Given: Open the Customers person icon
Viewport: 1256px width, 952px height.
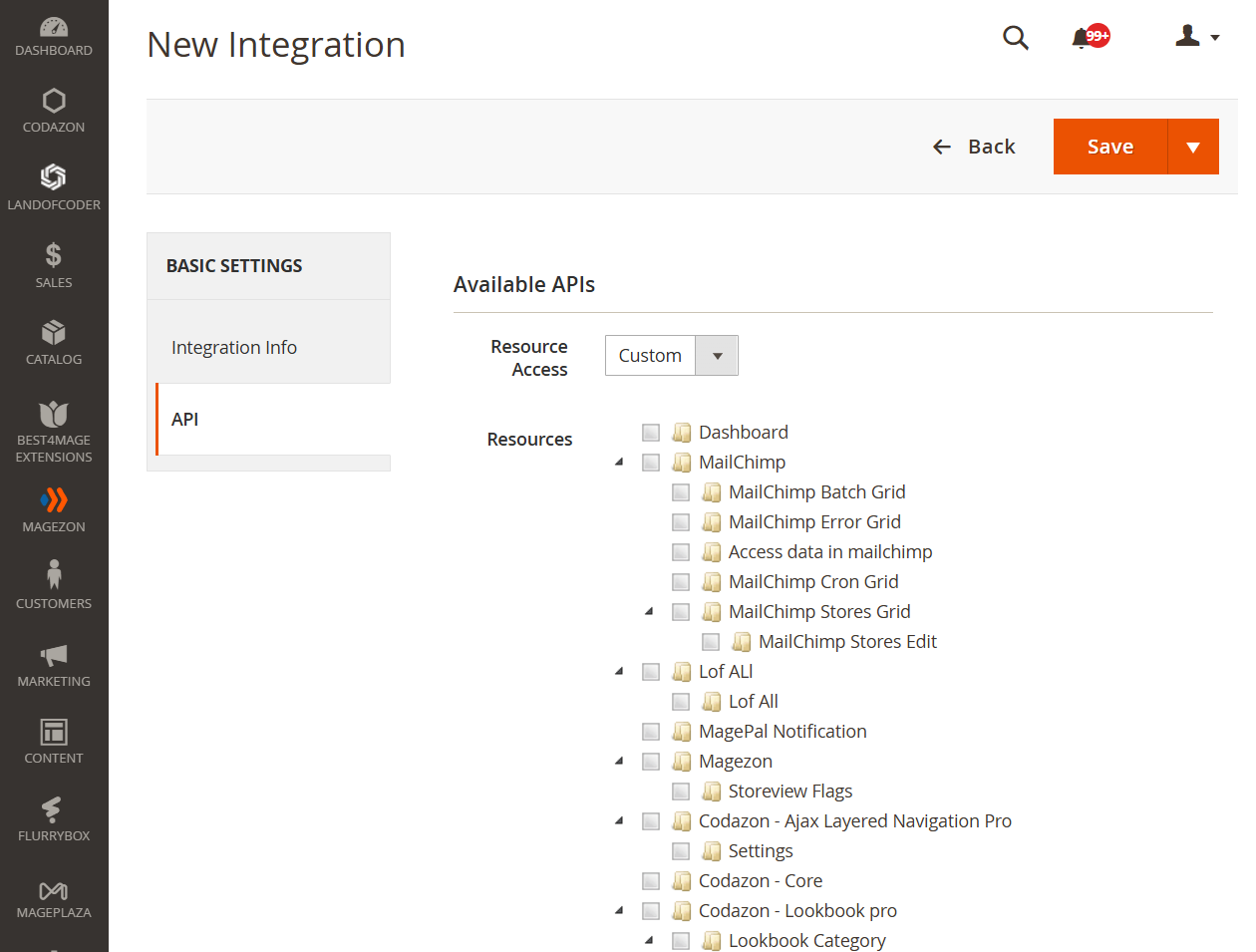Looking at the screenshot, I should (54, 575).
